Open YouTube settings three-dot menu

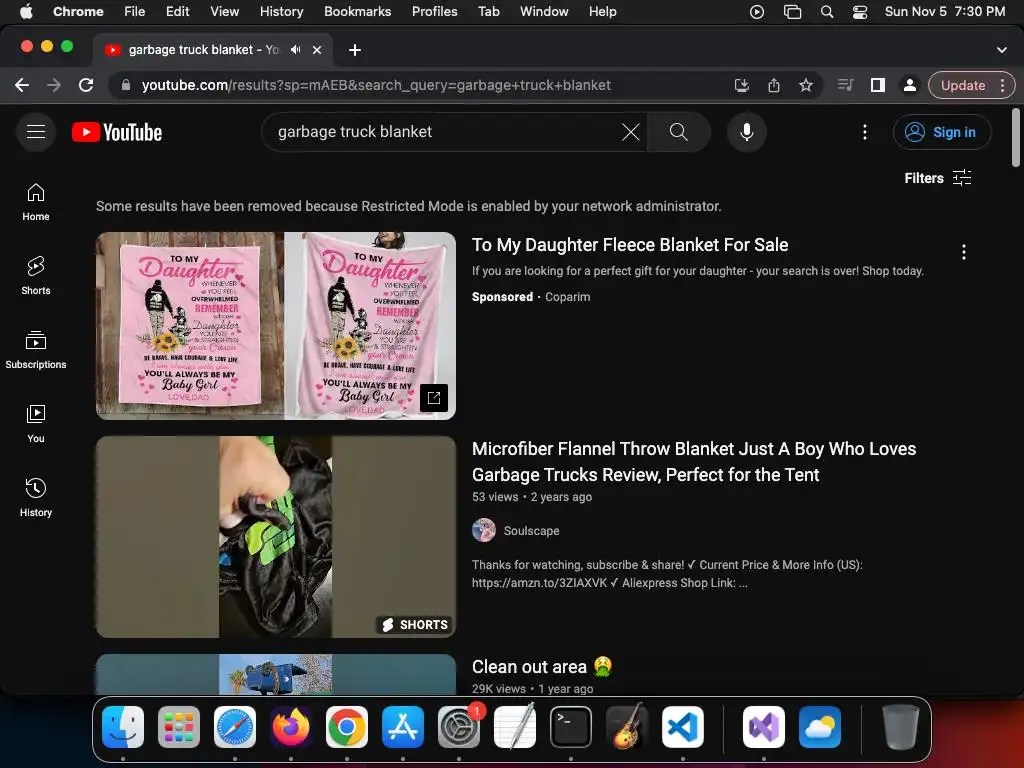point(865,132)
